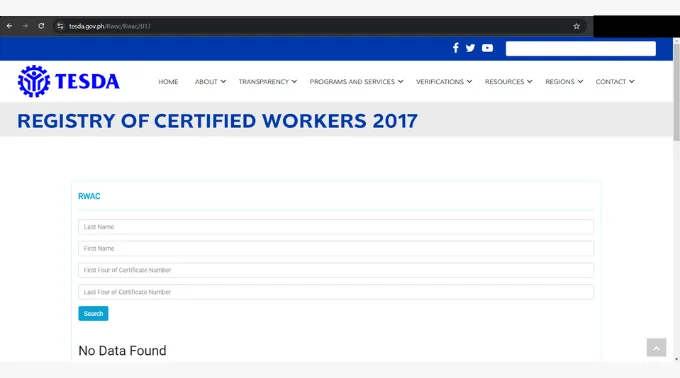Open site information icon in address bar
Image resolution: width=680 pixels, height=378 pixels.
pos(60,26)
